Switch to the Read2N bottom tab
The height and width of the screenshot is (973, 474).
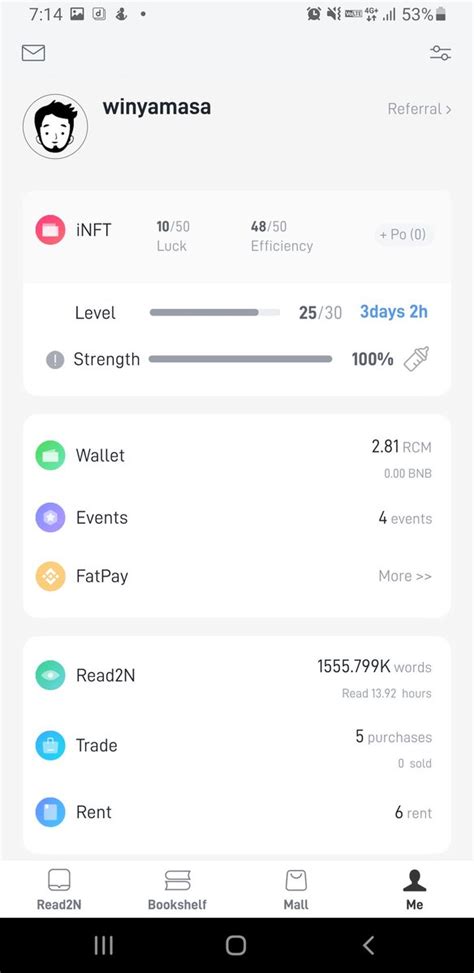point(59,889)
